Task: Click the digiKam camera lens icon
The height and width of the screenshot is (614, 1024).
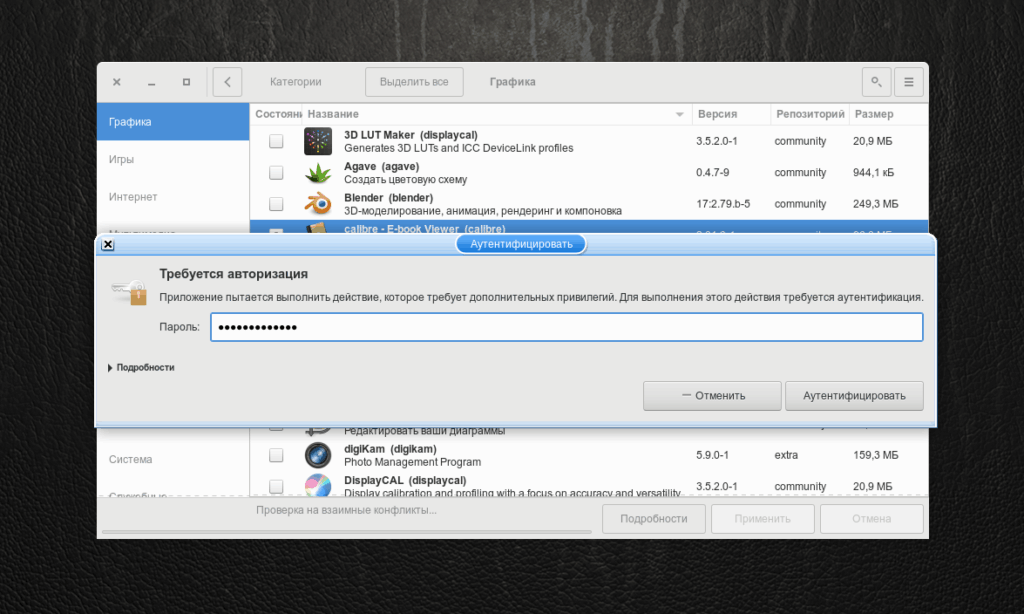Action: tap(318, 455)
